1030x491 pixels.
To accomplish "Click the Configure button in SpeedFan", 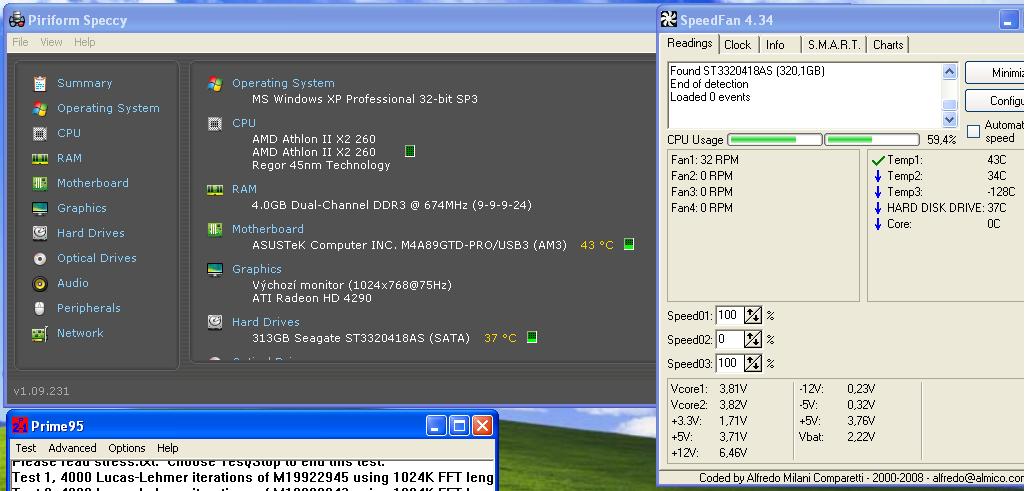I will pyautogui.click(x=994, y=101).
